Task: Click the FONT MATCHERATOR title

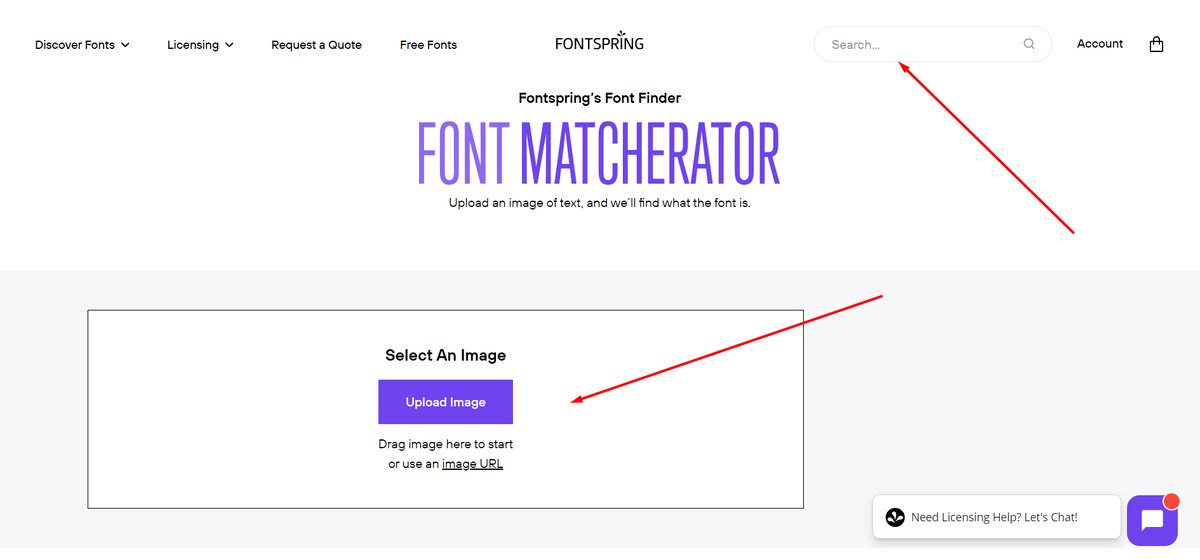Action: point(598,153)
